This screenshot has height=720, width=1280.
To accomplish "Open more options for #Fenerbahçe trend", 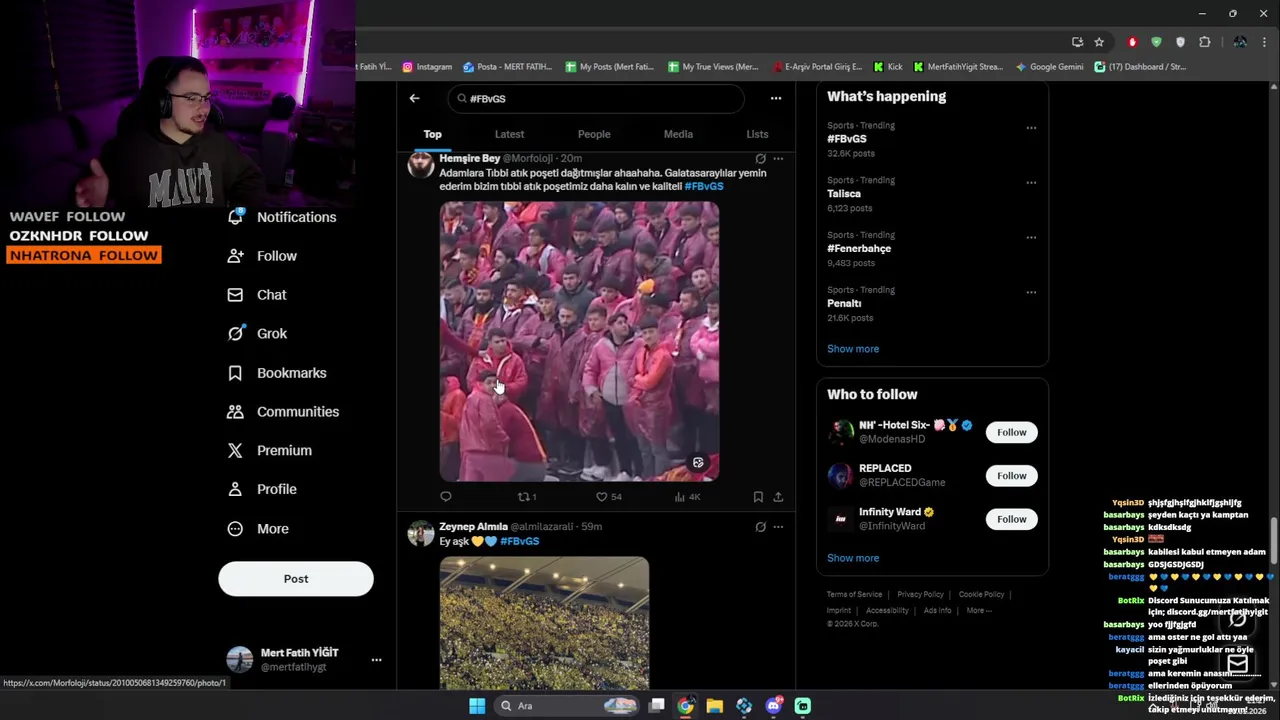I will (1031, 238).
